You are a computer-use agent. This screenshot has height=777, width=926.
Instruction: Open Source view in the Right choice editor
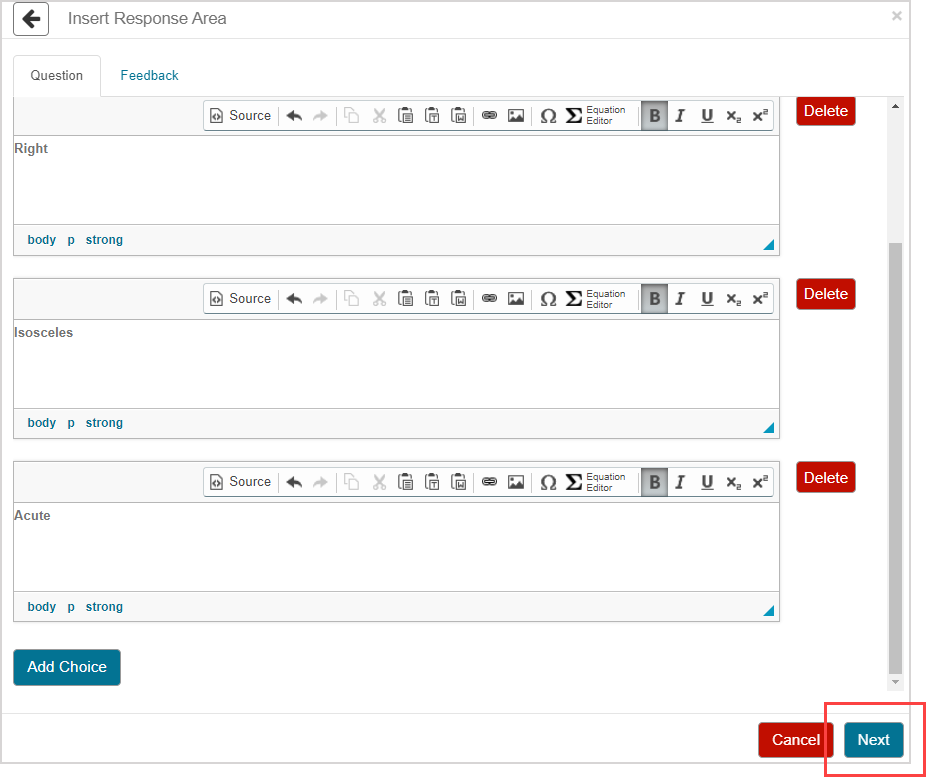(x=241, y=115)
